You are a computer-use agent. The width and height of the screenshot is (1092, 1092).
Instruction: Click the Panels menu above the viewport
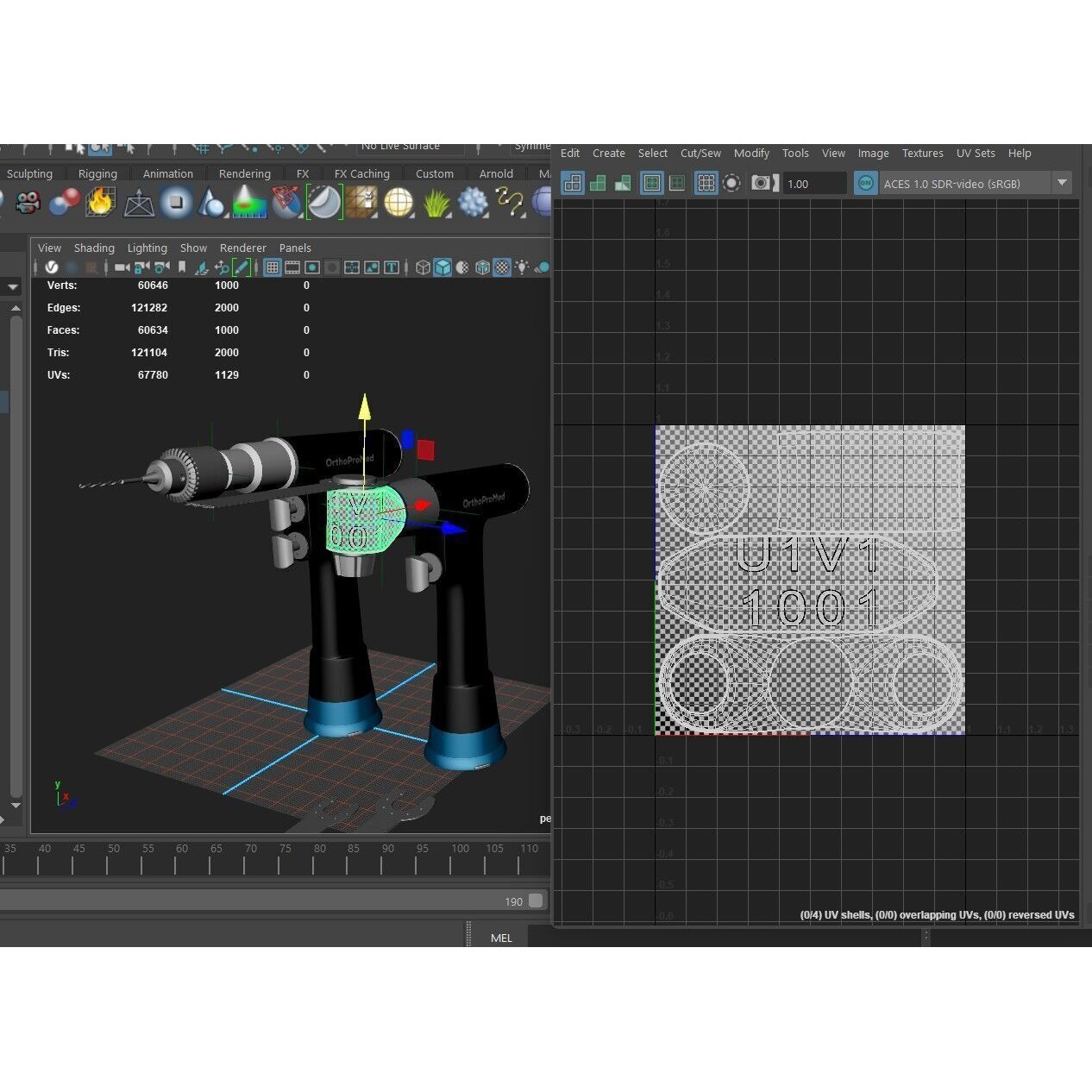point(295,248)
